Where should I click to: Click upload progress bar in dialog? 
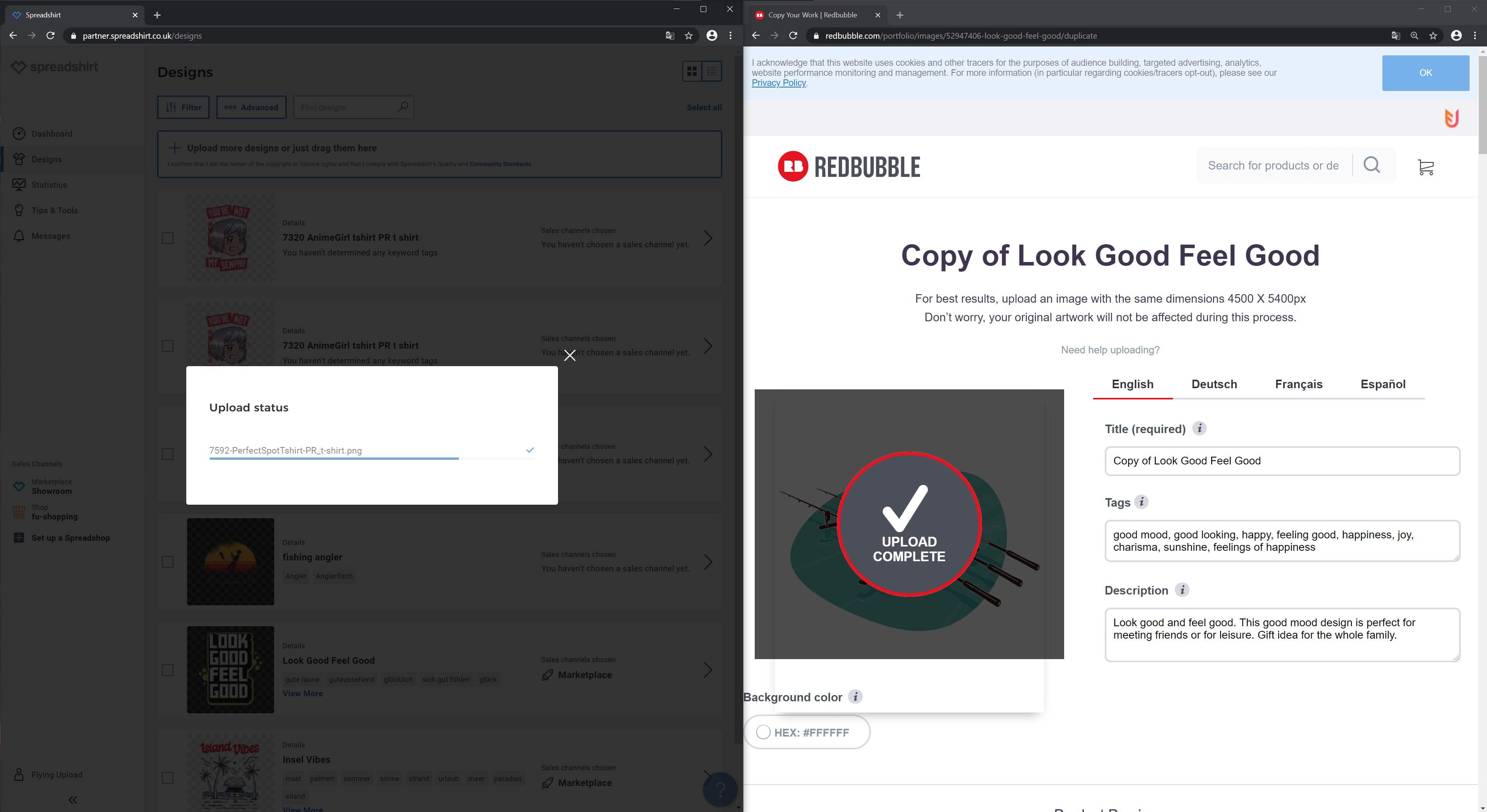[372, 459]
